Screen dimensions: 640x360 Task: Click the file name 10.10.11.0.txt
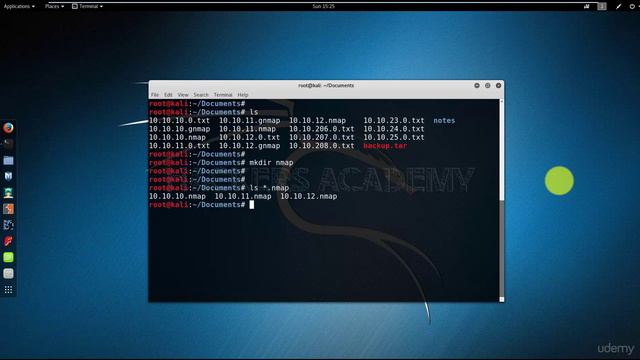click(179, 146)
